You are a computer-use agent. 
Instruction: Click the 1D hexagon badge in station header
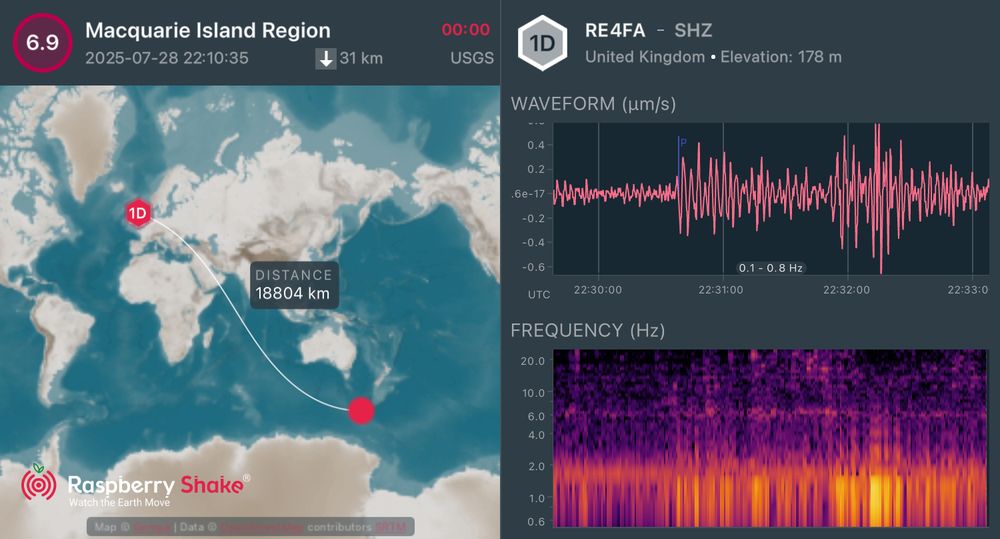pyautogui.click(x=542, y=43)
